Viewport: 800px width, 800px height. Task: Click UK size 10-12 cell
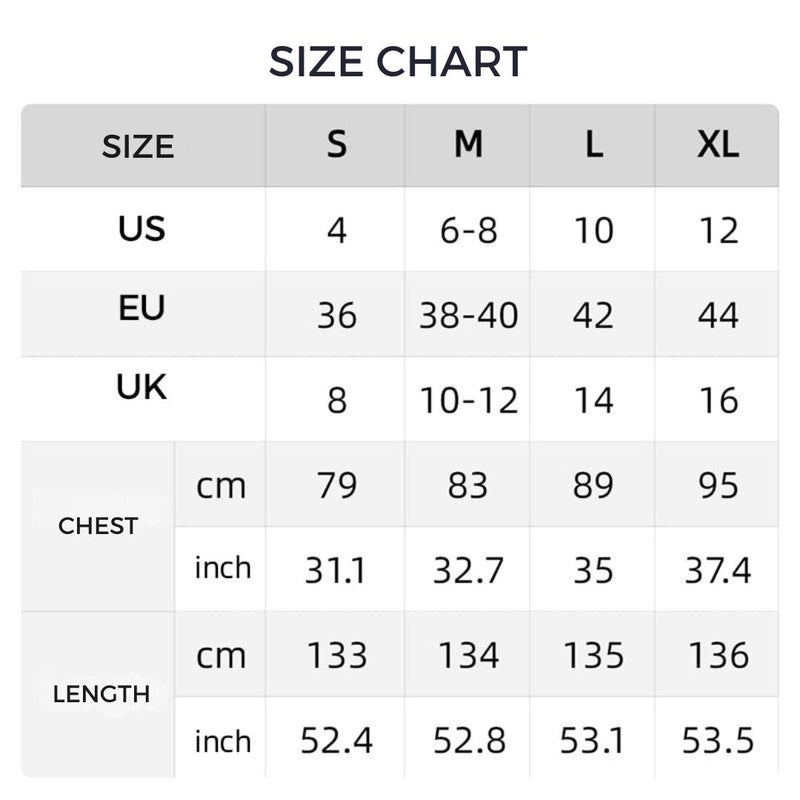[x=468, y=401]
